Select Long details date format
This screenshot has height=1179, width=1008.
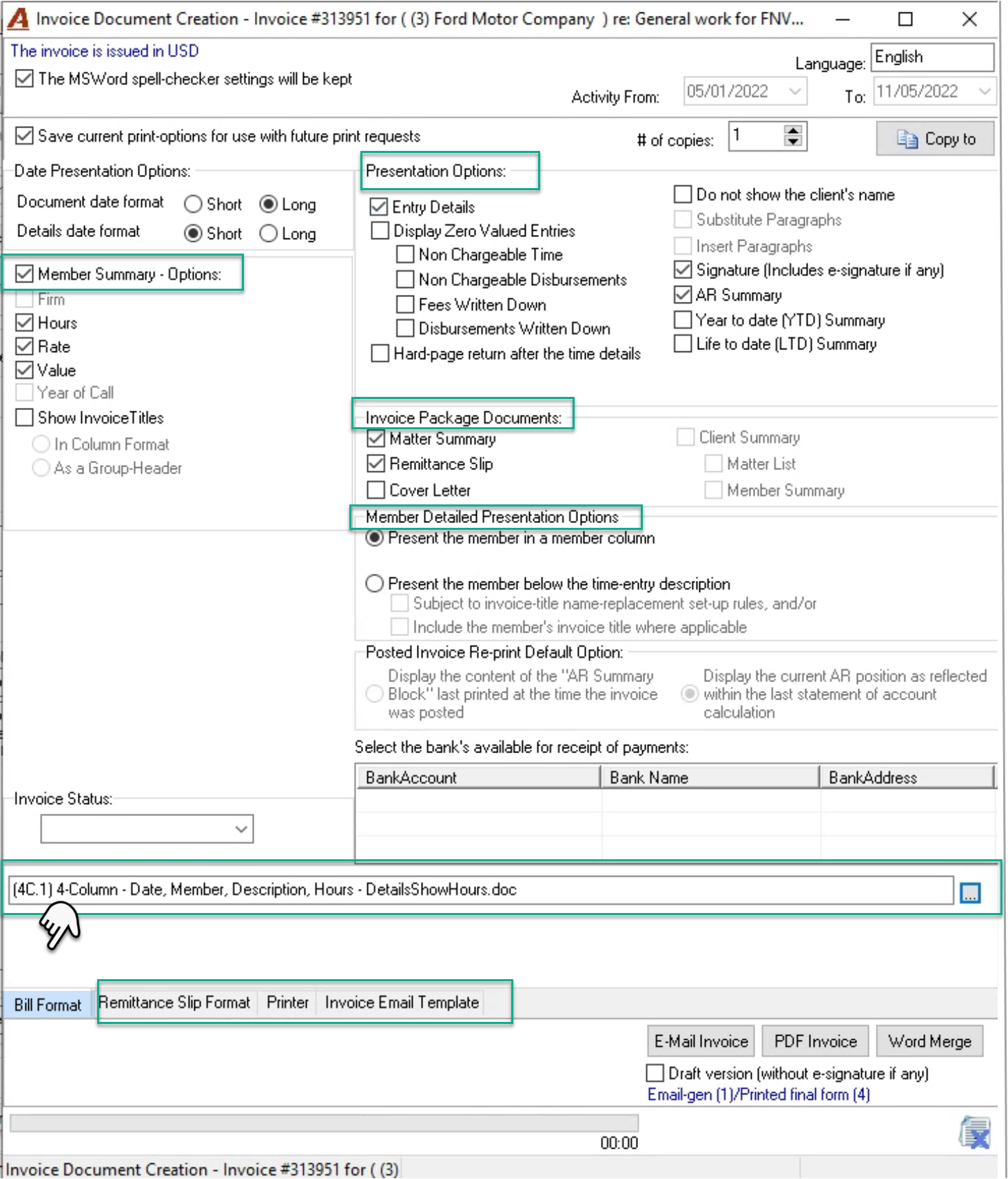tap(269, 234)
